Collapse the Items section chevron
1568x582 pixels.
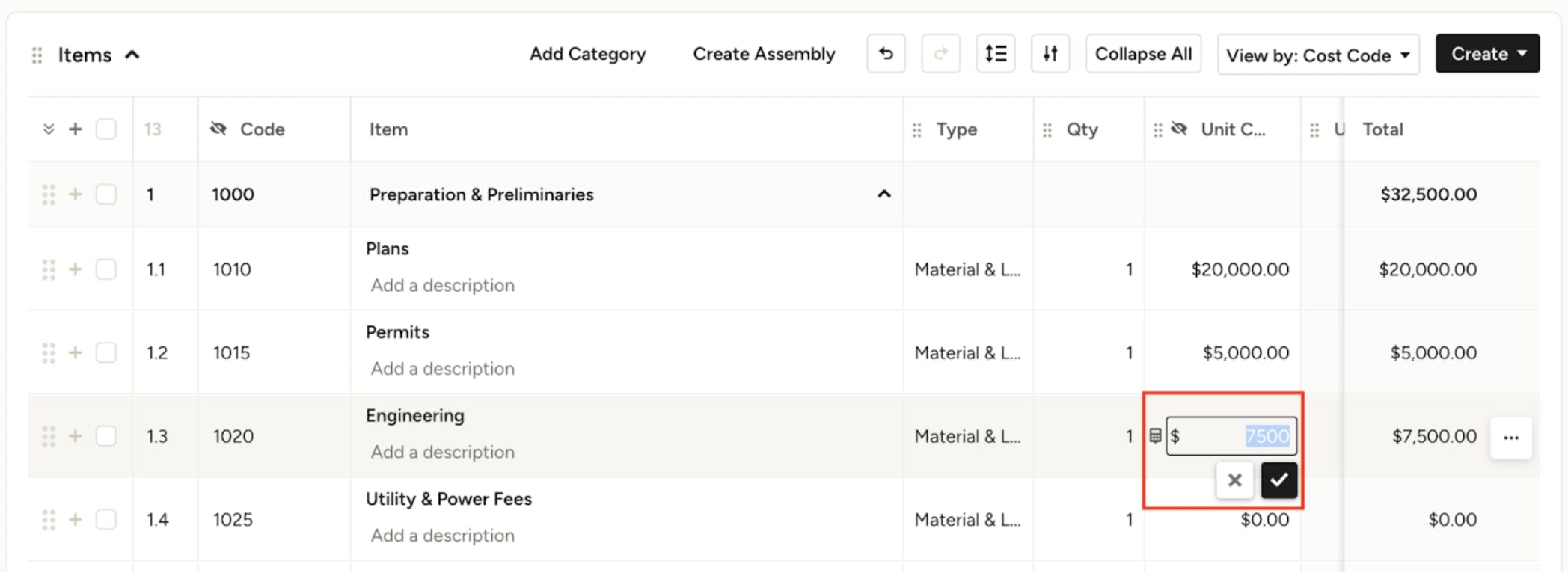132,55
